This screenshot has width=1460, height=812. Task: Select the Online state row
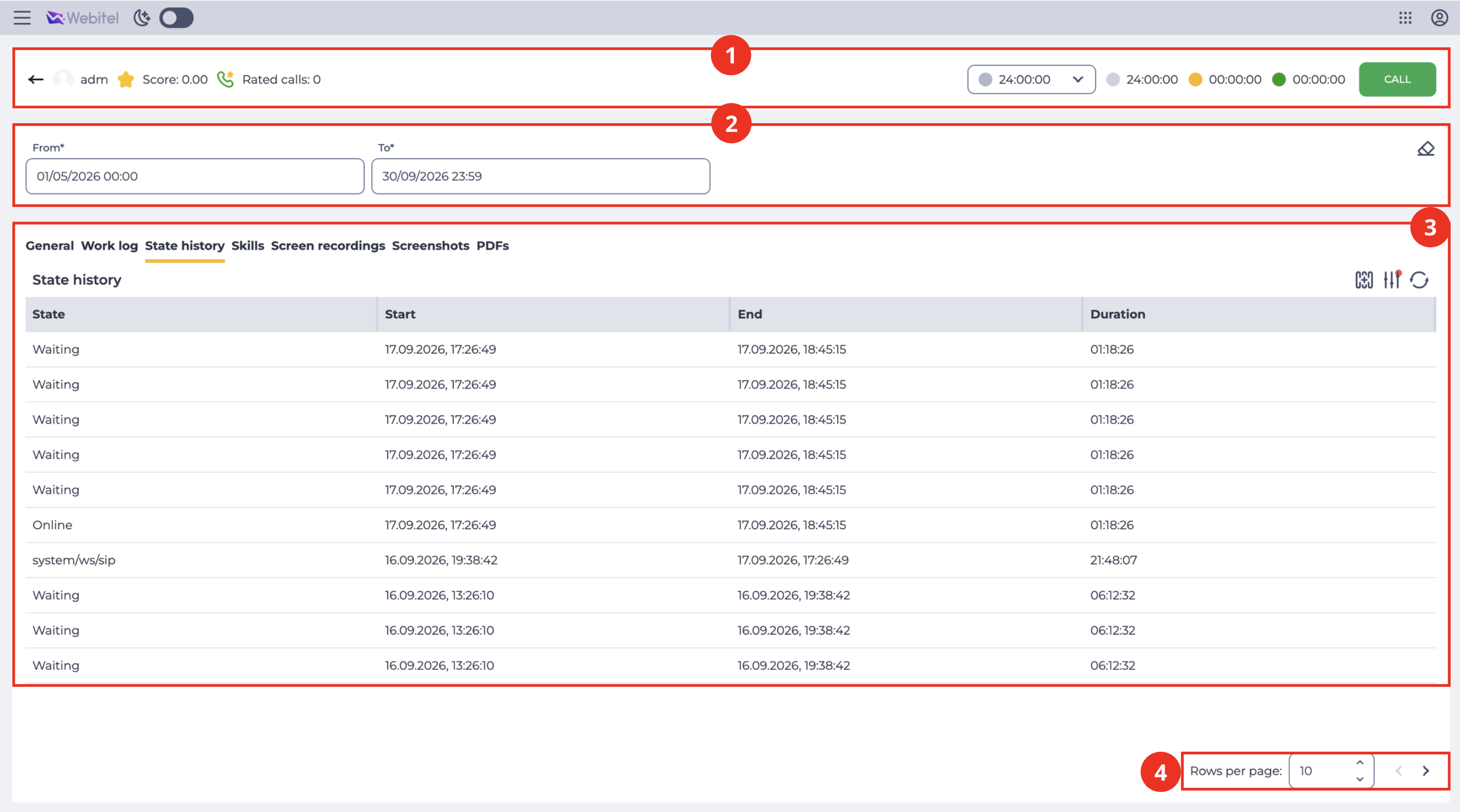click(731, 525)
